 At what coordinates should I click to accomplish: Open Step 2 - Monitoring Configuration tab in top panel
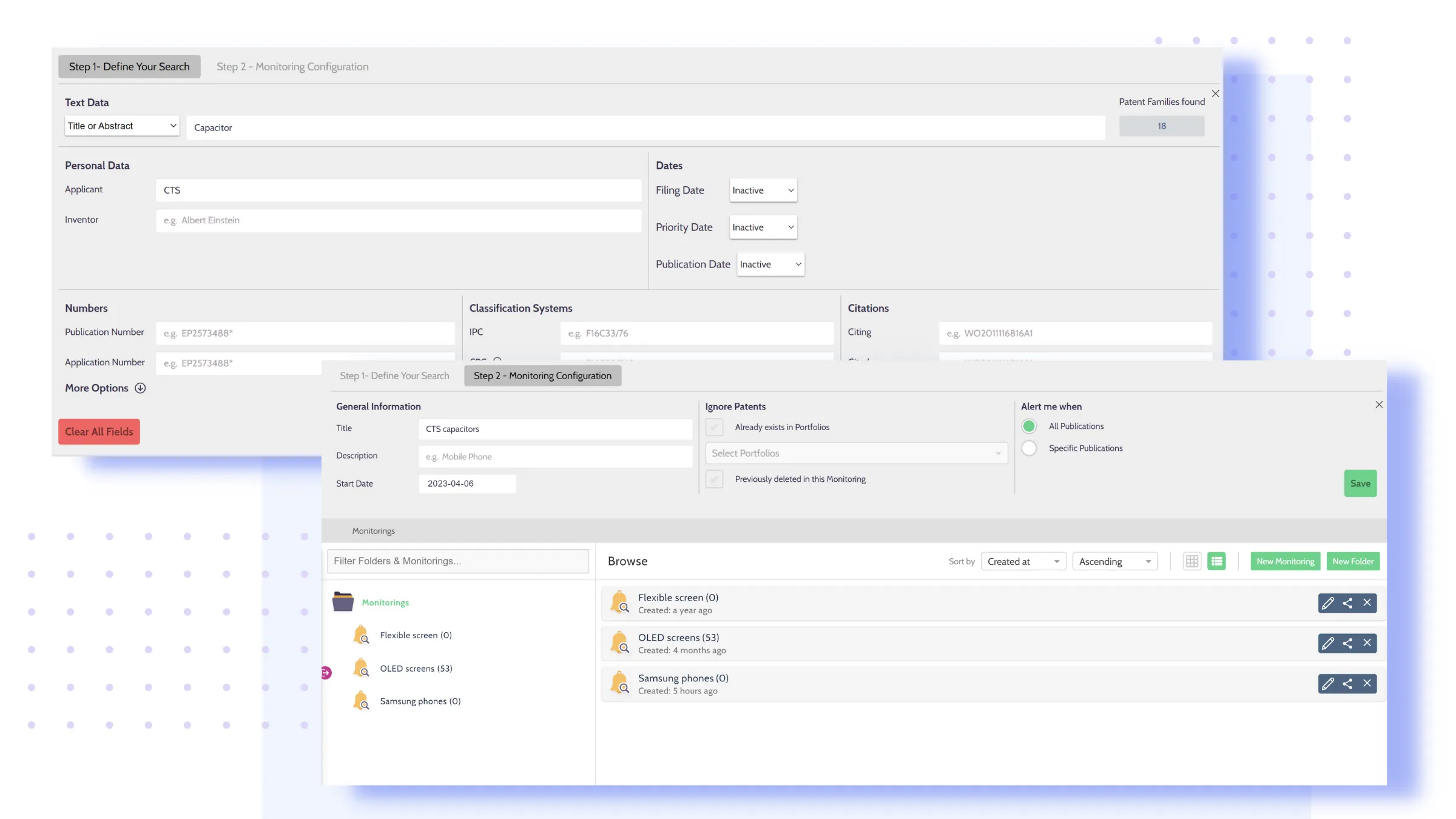(x=292, y=67)
